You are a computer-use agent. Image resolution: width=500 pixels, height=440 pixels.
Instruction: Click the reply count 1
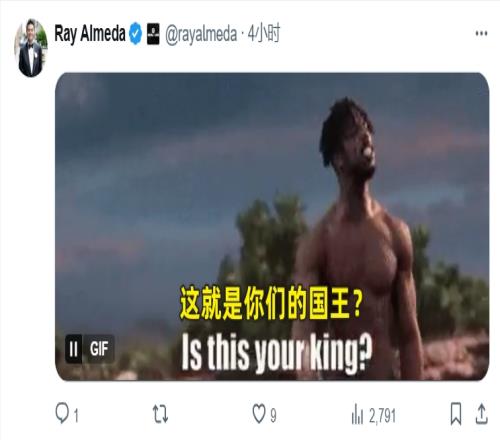[76, 416]
